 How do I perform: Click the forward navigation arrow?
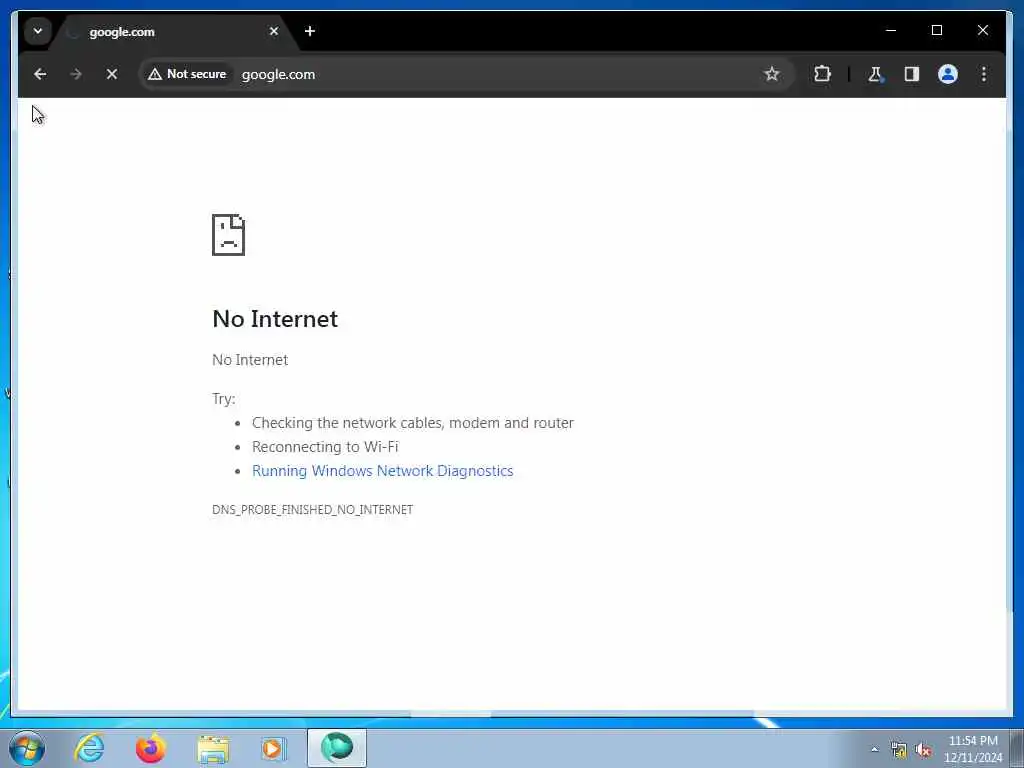click(x=76, y=74)
